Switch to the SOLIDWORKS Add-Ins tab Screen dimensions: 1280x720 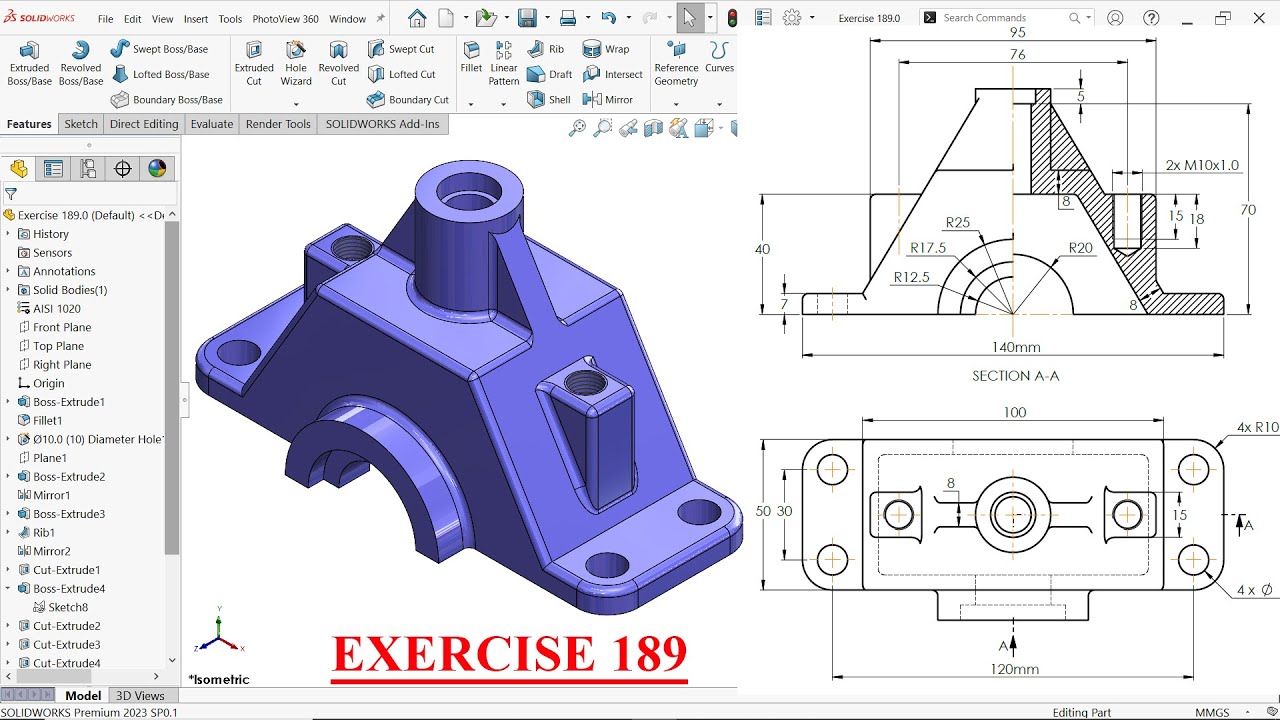[x=382, y=124]
